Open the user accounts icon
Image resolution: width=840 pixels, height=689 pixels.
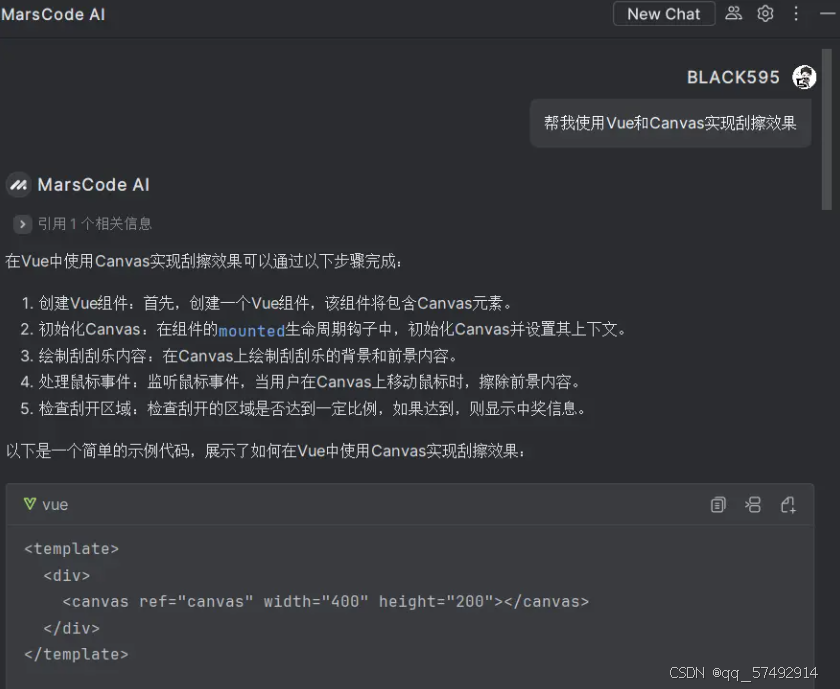(x=733, y=13)
